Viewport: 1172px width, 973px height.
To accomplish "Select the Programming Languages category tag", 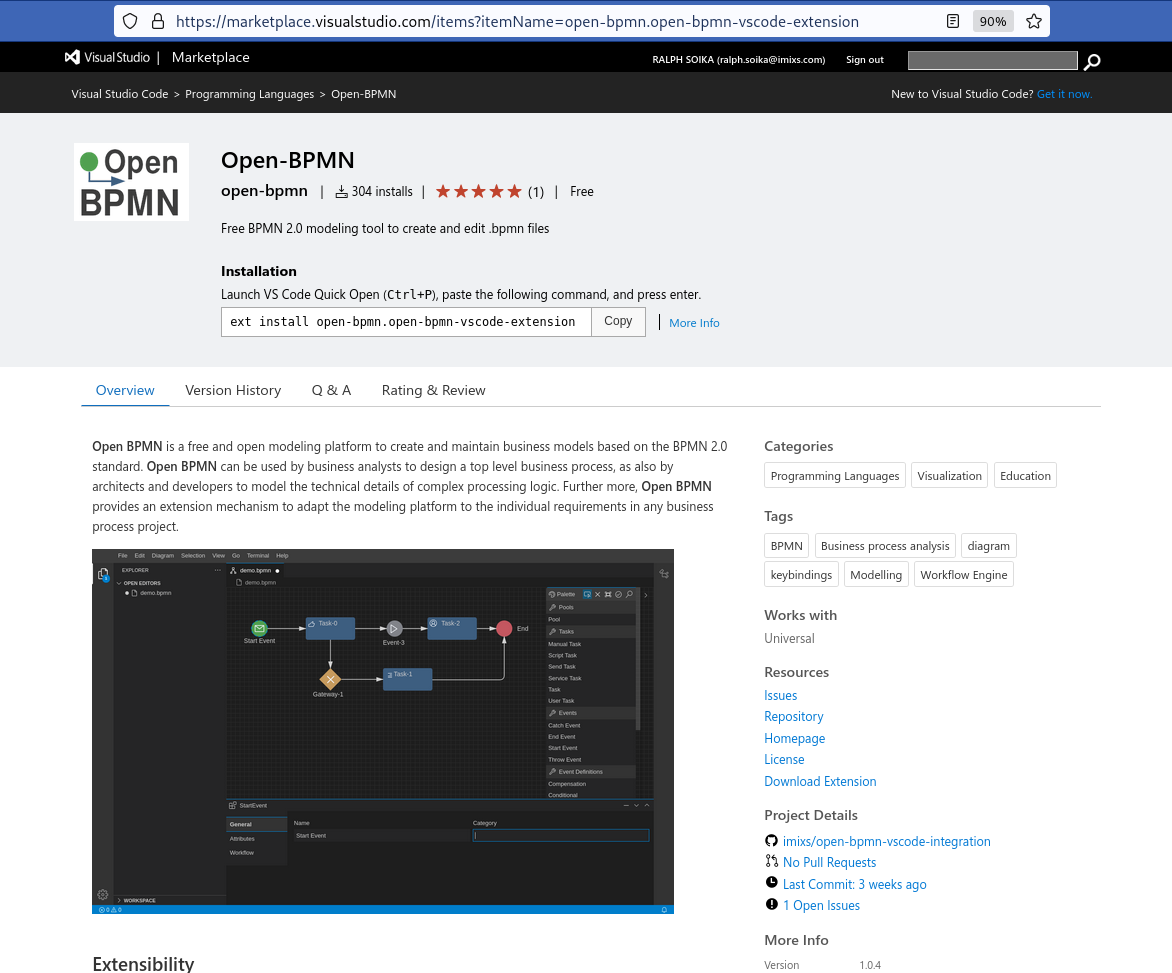I will click(x=835, y=476).
